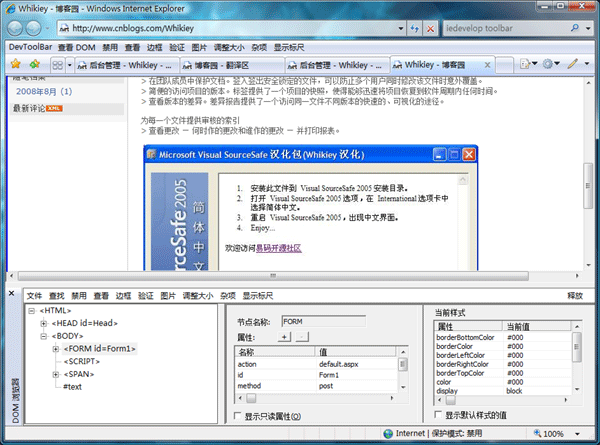
Task: Click the add attribute plus button
Action: [284, 337]
